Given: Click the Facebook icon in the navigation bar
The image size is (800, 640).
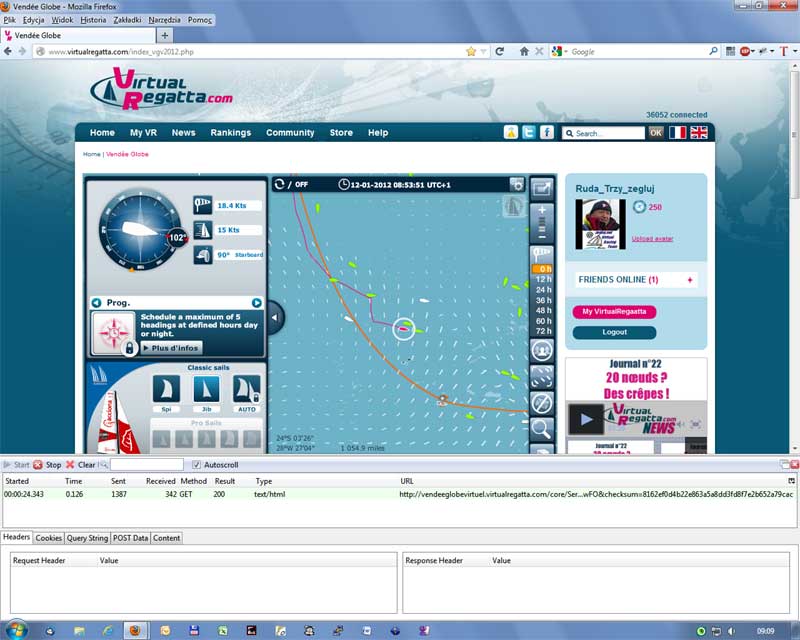Looking at the screenshot, I should [547, 132].
